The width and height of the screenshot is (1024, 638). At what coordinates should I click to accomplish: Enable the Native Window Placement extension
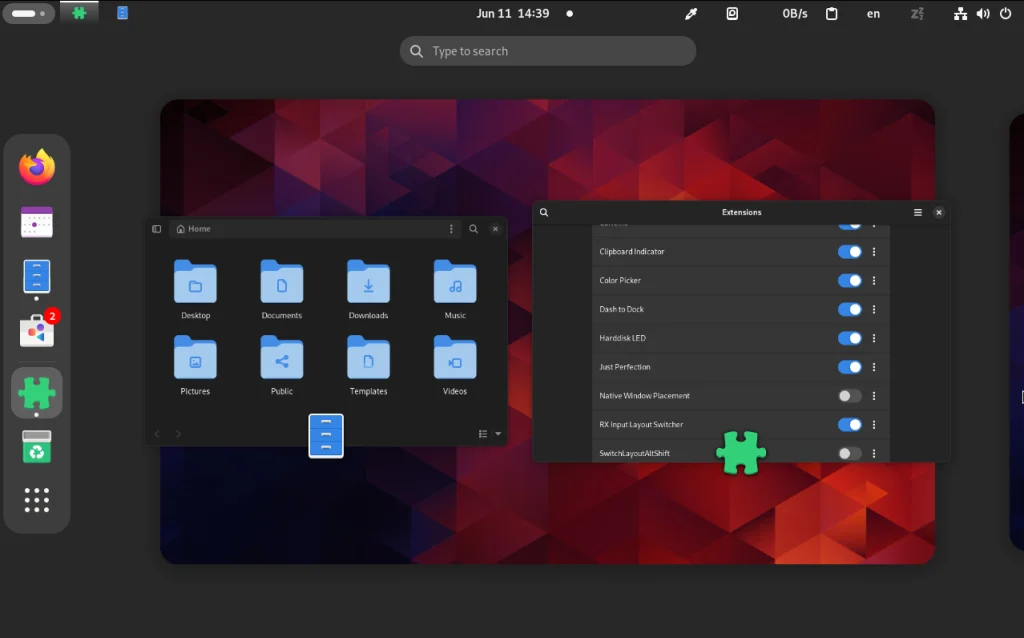pos(849,396)
